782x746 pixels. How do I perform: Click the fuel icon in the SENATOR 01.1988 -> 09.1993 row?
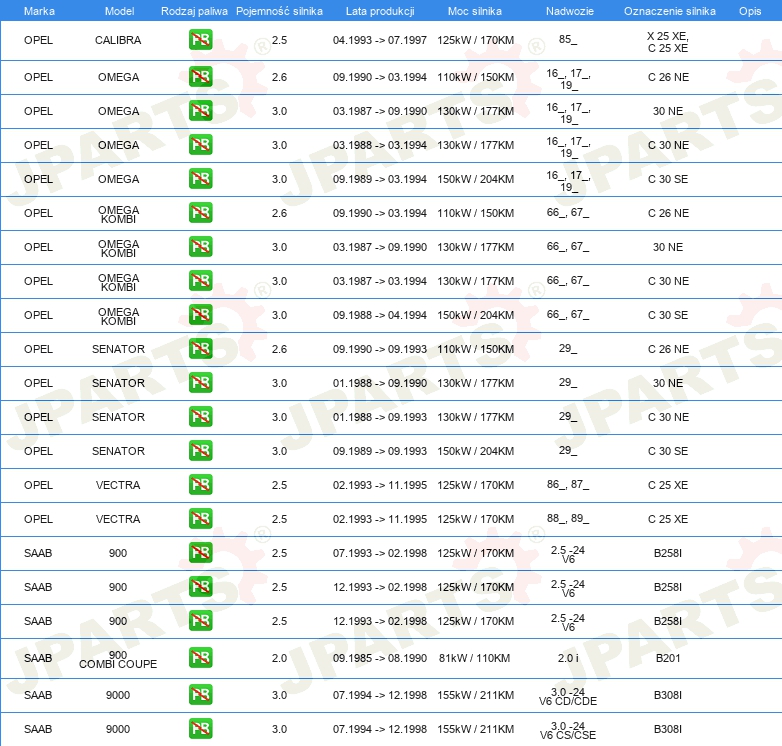pos(200,416)
